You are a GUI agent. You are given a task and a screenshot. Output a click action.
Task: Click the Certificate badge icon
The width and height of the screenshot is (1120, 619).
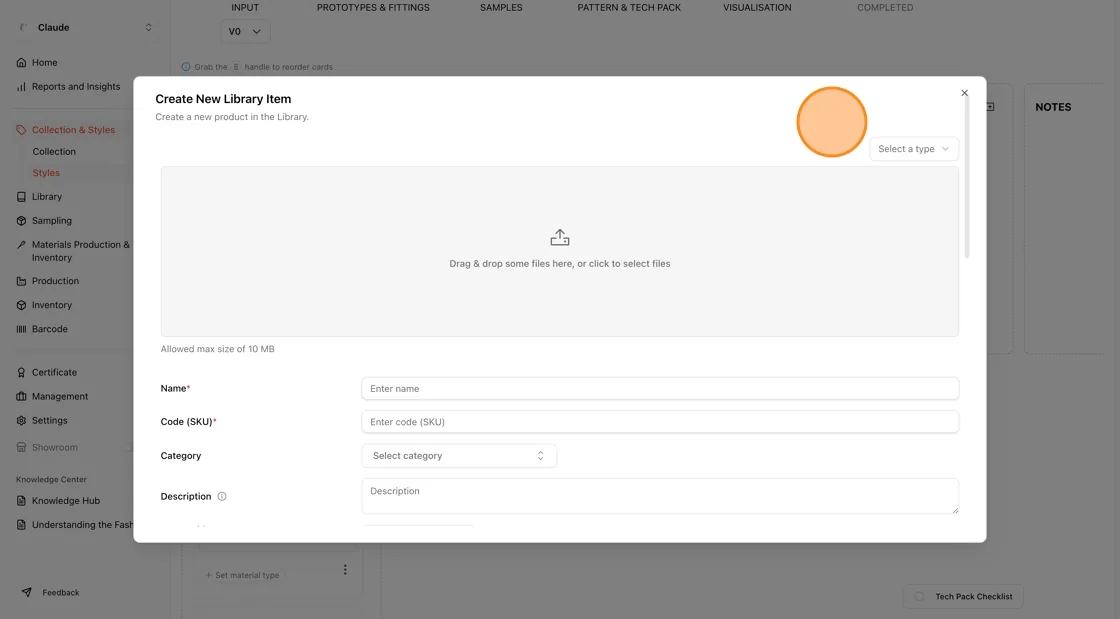coord(21,373)
